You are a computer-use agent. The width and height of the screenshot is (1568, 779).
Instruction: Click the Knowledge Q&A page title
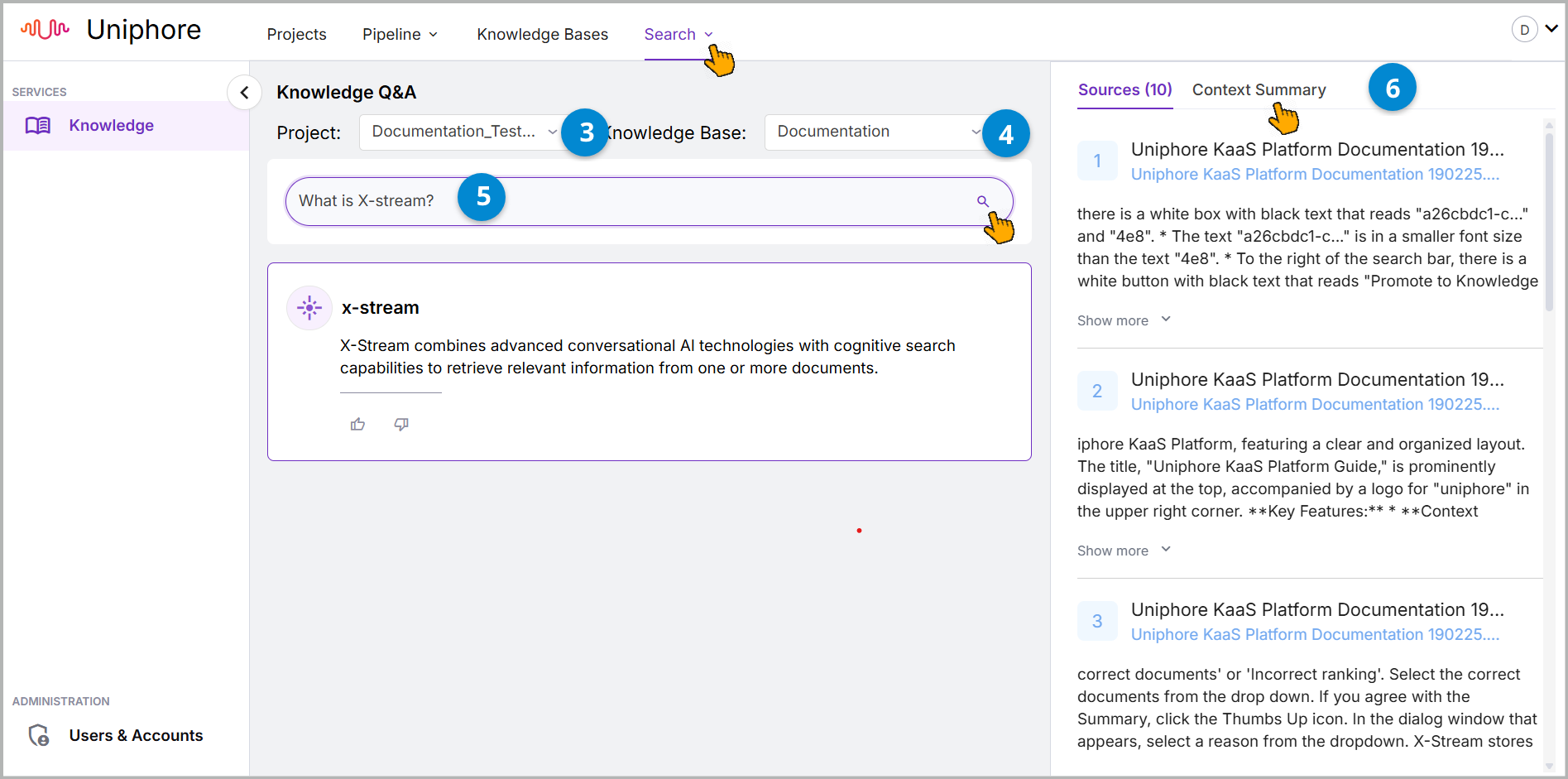[347, 93]
